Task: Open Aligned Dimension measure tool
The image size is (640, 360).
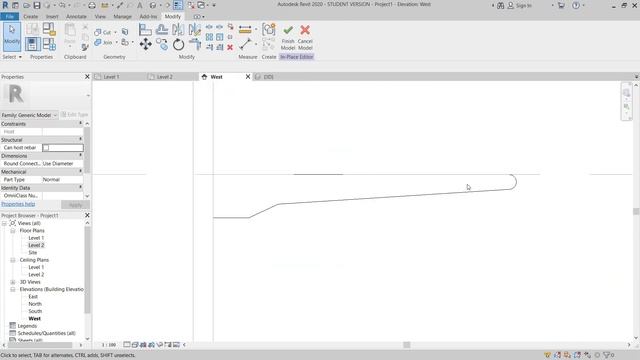Action: click(245, 29)
